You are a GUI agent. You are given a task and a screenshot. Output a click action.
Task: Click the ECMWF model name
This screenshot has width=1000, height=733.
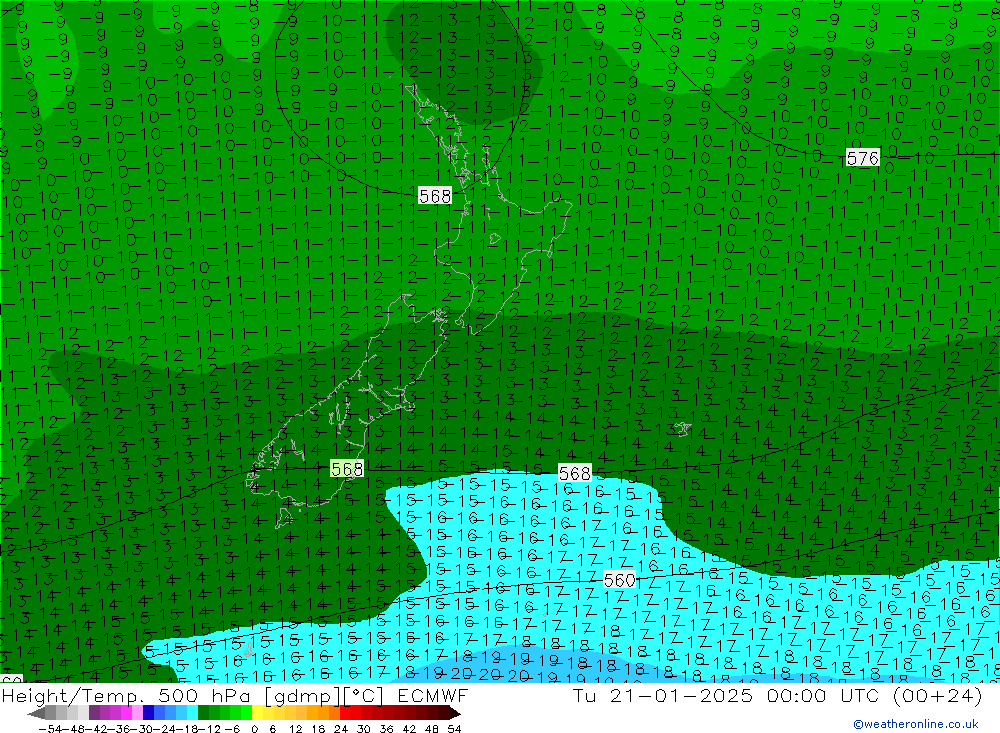point(432,695)
